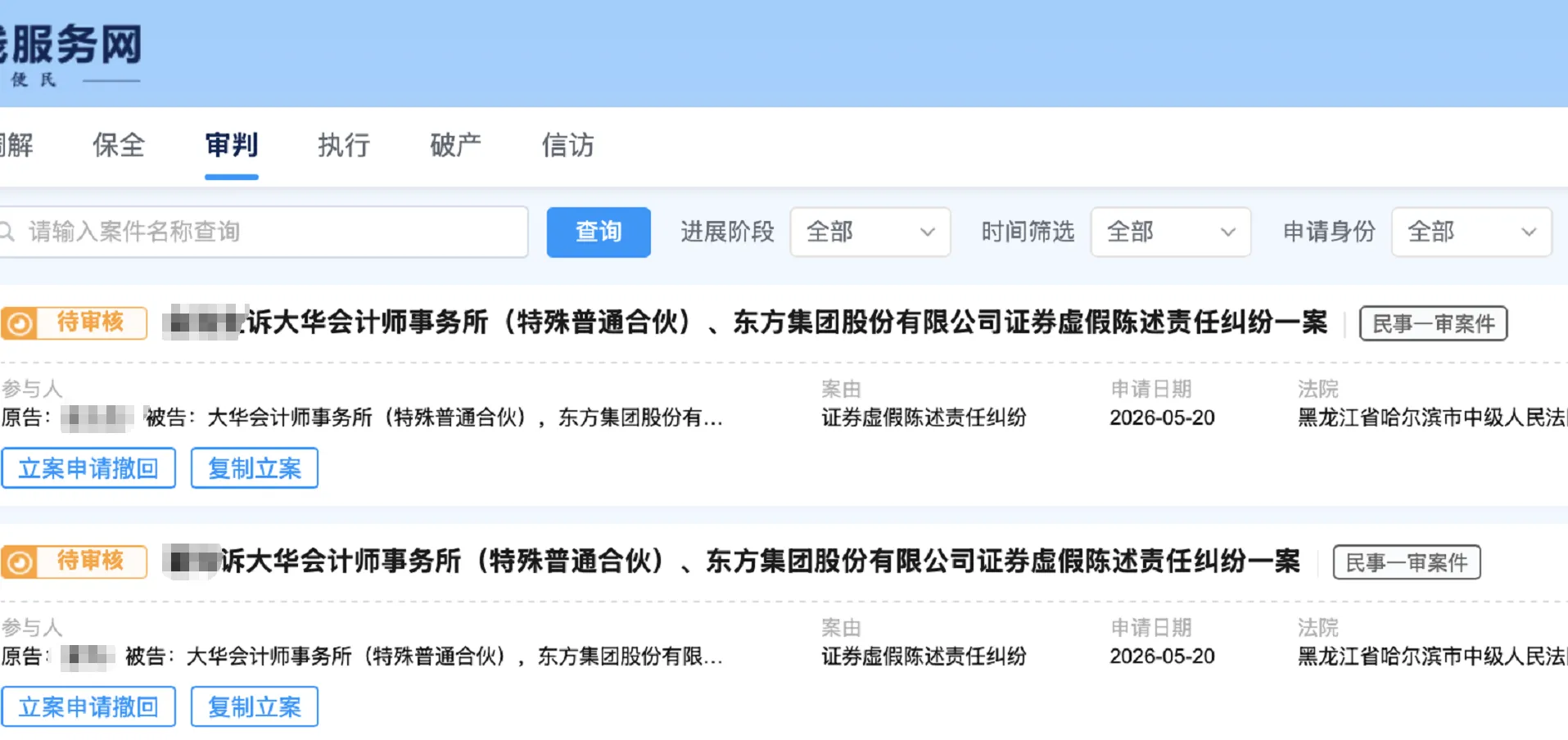Viewport: 1568px width, 740px height.
Task: Click second case's court 黑龙江省哈尔滨市中级人民法 text
Action: pyautogui.click(x=1432, y=657)
